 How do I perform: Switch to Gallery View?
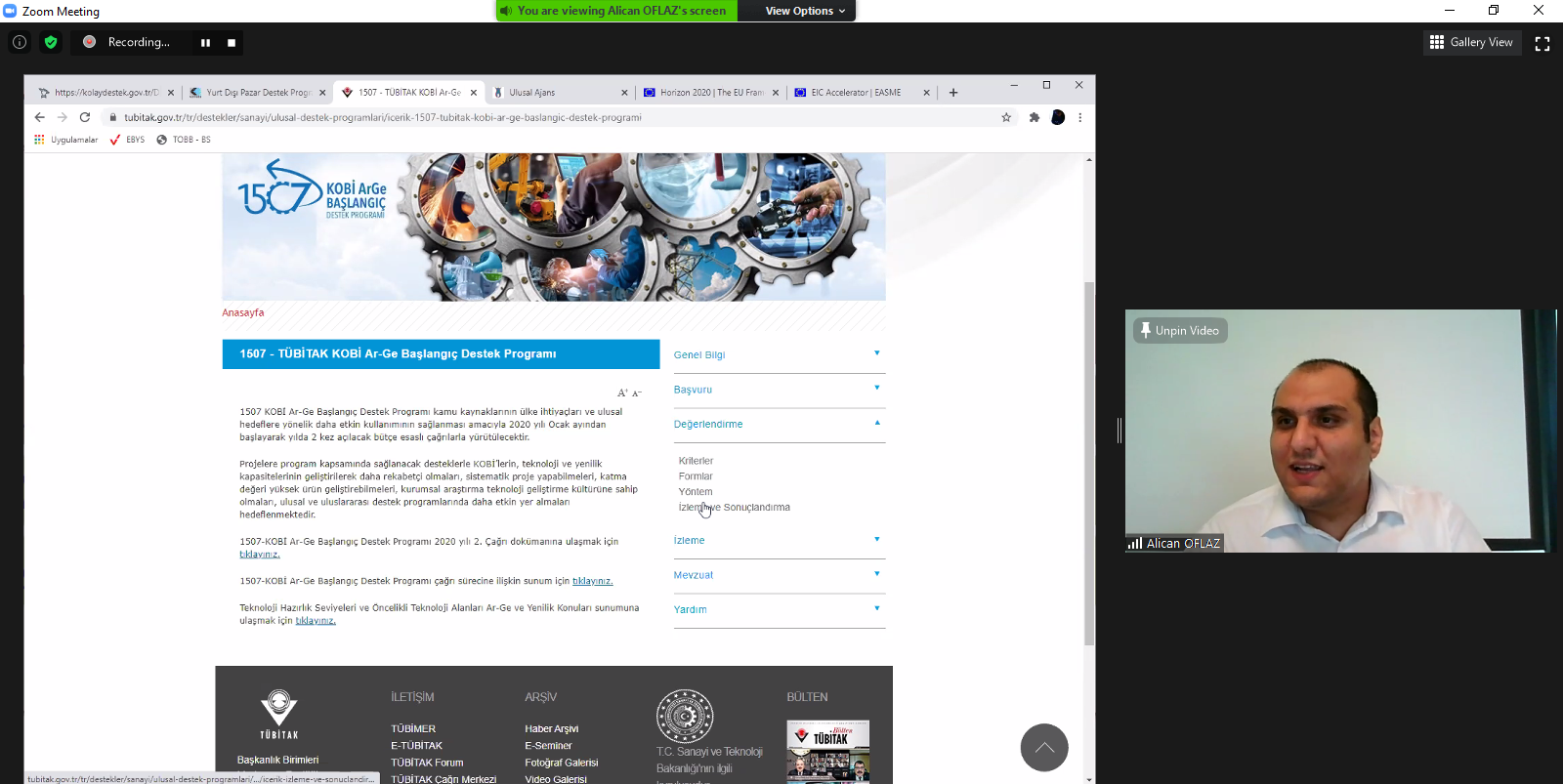pyautogui.click(x=1471, y=42)
